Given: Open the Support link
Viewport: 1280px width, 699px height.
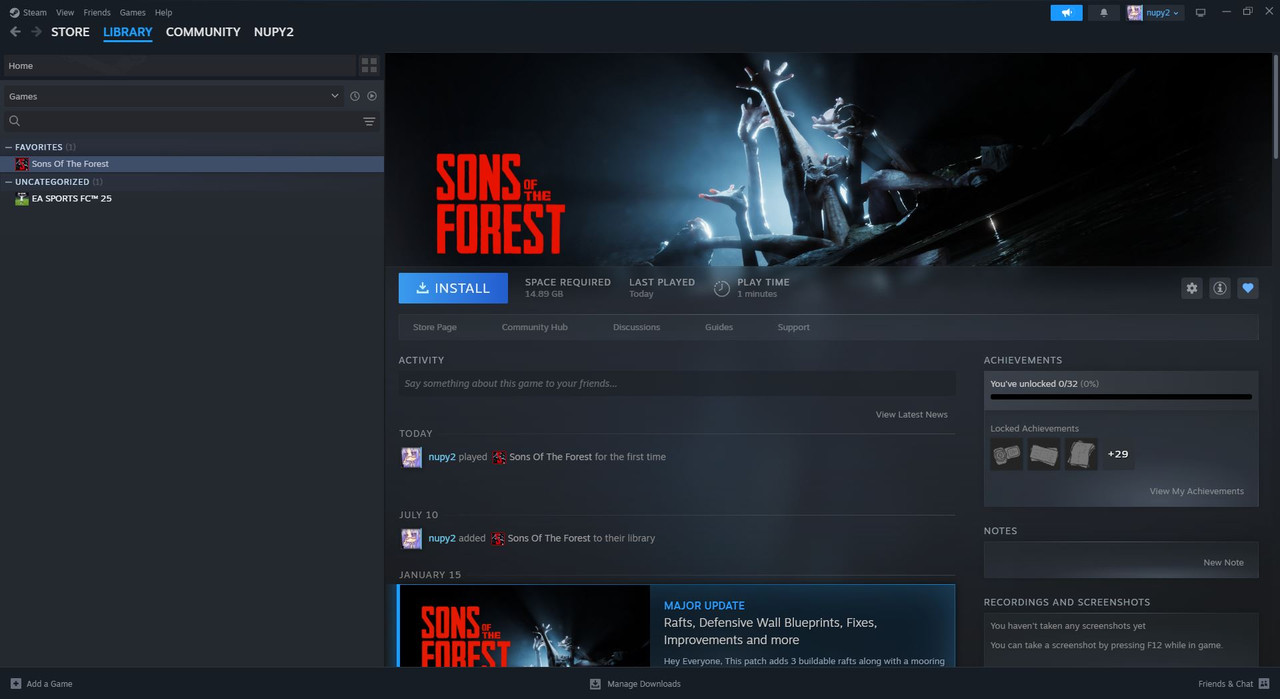Looking at the screenshot, I should pos(794,327).
